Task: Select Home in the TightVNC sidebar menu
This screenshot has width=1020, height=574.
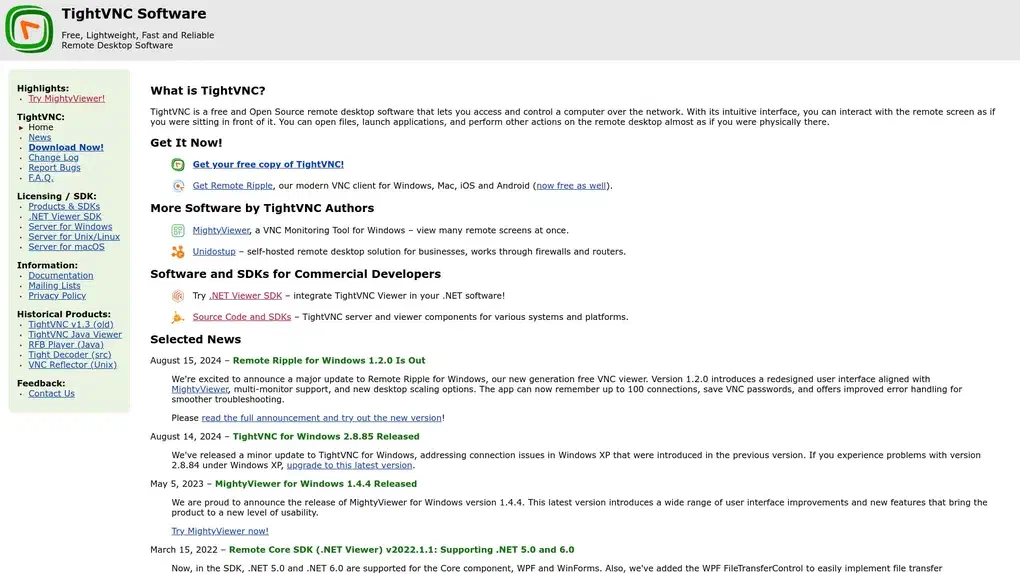Action: point(40,127)
